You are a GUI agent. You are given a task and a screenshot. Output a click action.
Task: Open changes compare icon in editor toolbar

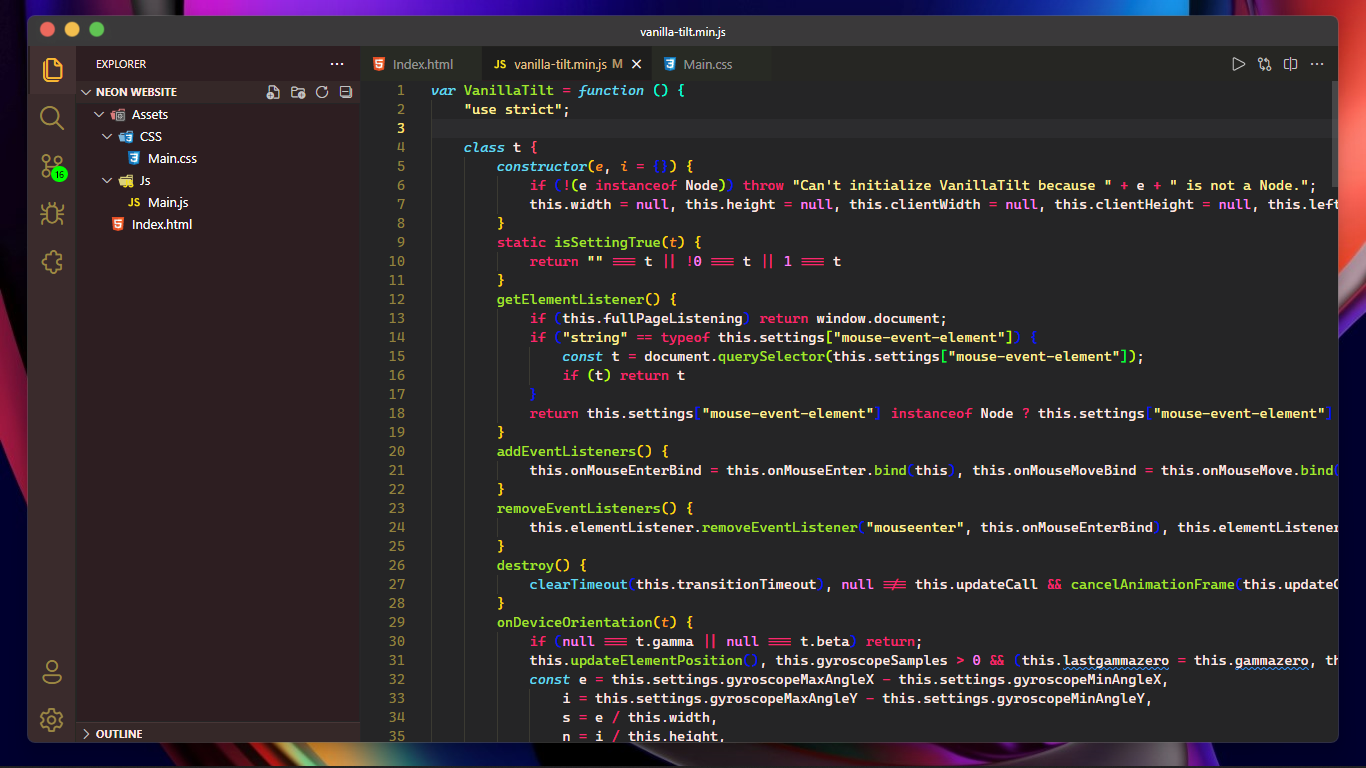tap(1265, 64)
